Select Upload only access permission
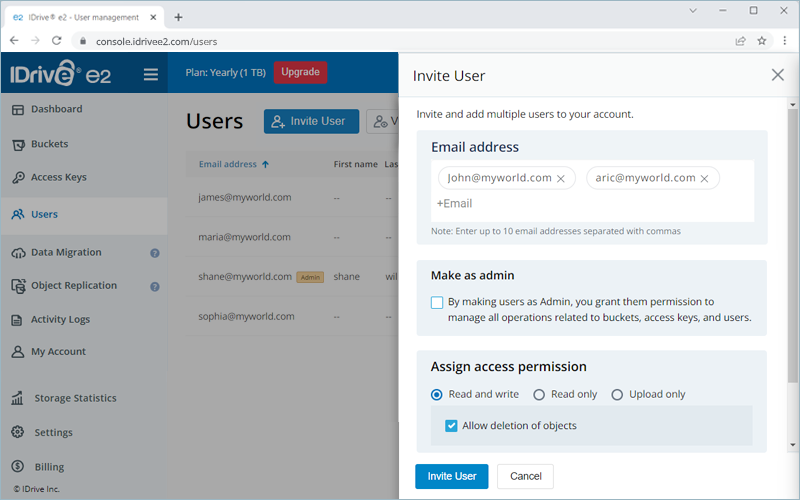The image size is (800, 500). click(x=617, y=394)
